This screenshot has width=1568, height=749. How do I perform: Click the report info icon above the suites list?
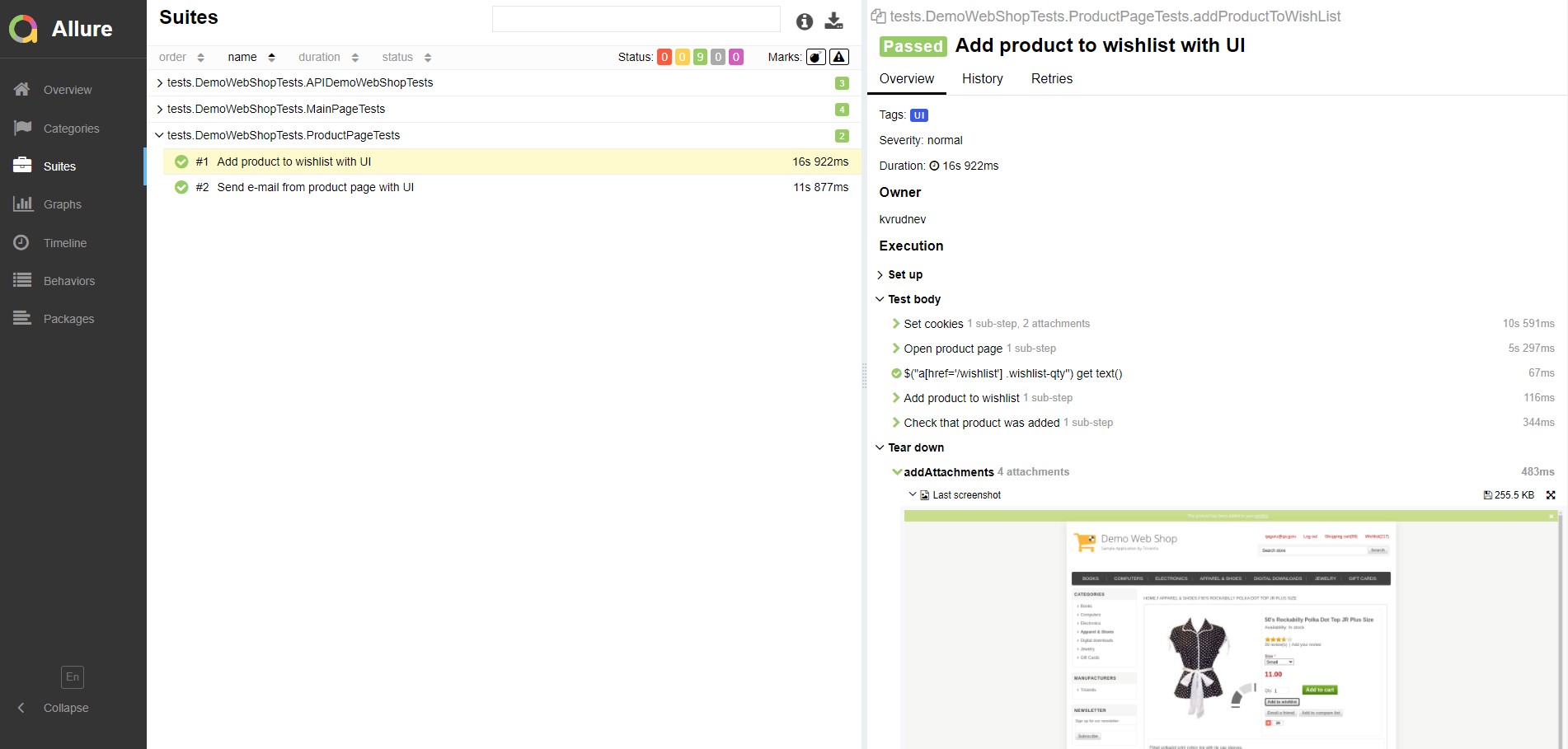coord(805,21)
